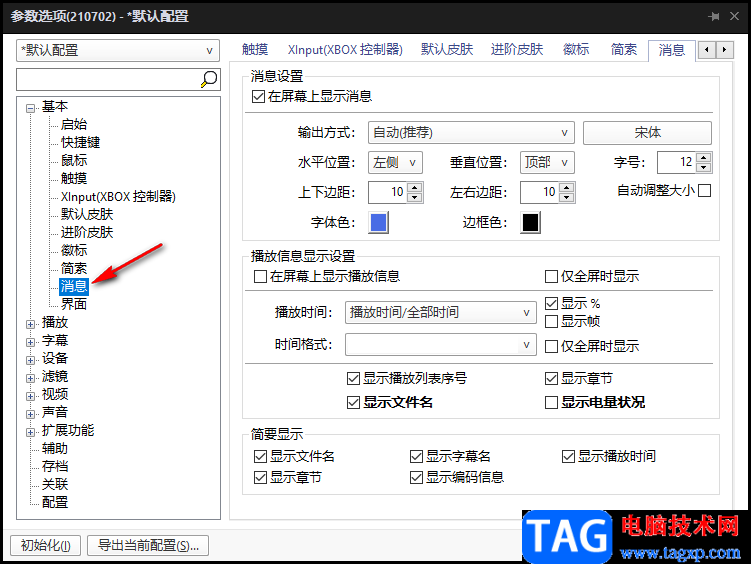Collapse the 基本 tree node

31,108
